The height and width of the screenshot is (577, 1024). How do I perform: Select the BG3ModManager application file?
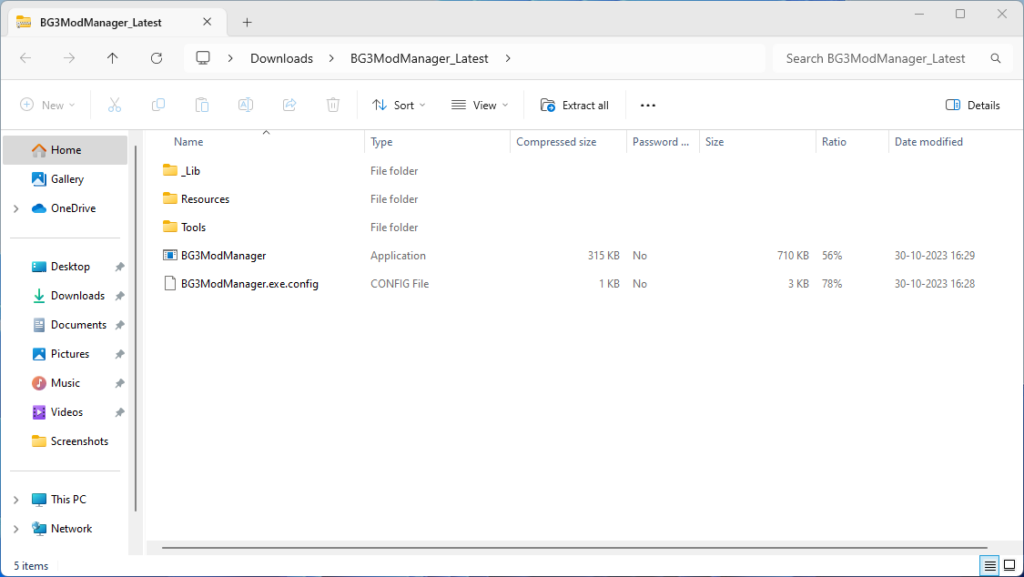point(223,256)
